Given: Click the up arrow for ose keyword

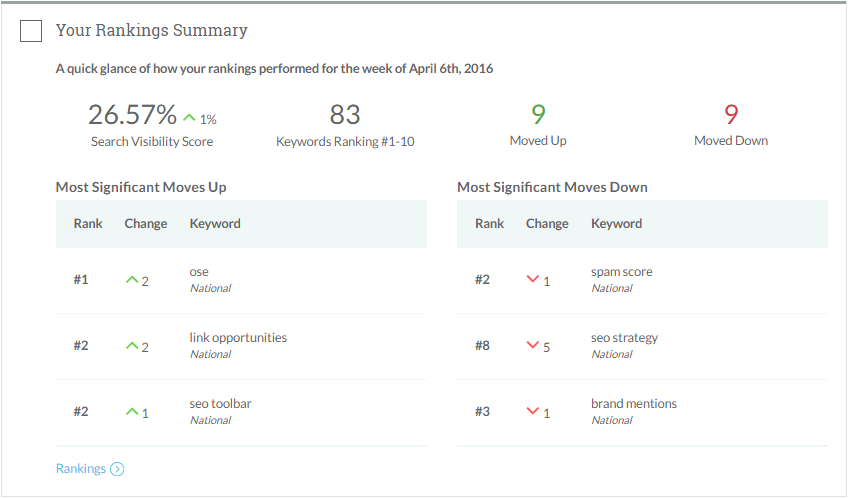Looking at the screenshot, I should (131, 281).
